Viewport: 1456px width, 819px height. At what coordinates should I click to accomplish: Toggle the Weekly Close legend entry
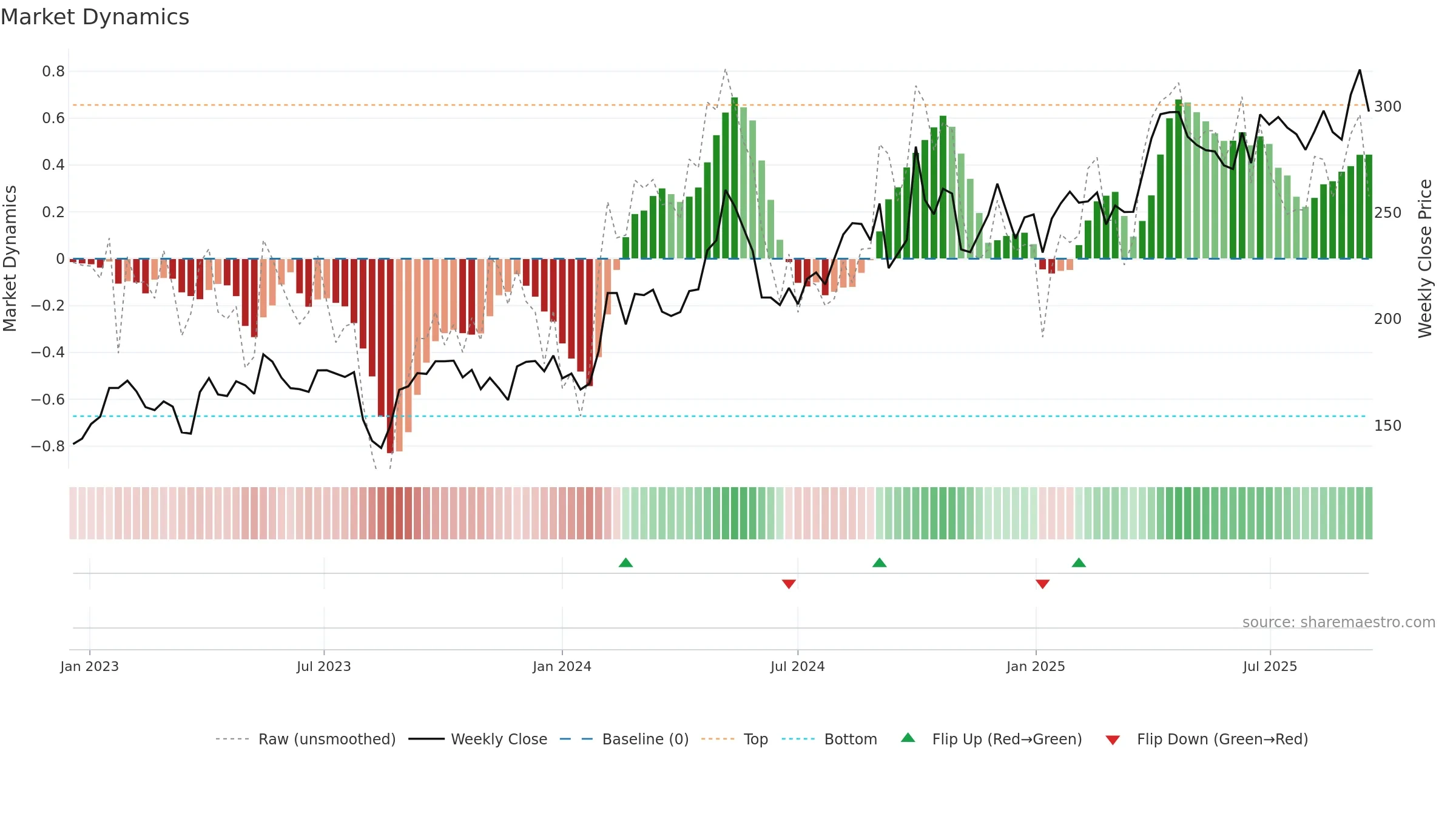pyautogui.click(x=478, y=739)
